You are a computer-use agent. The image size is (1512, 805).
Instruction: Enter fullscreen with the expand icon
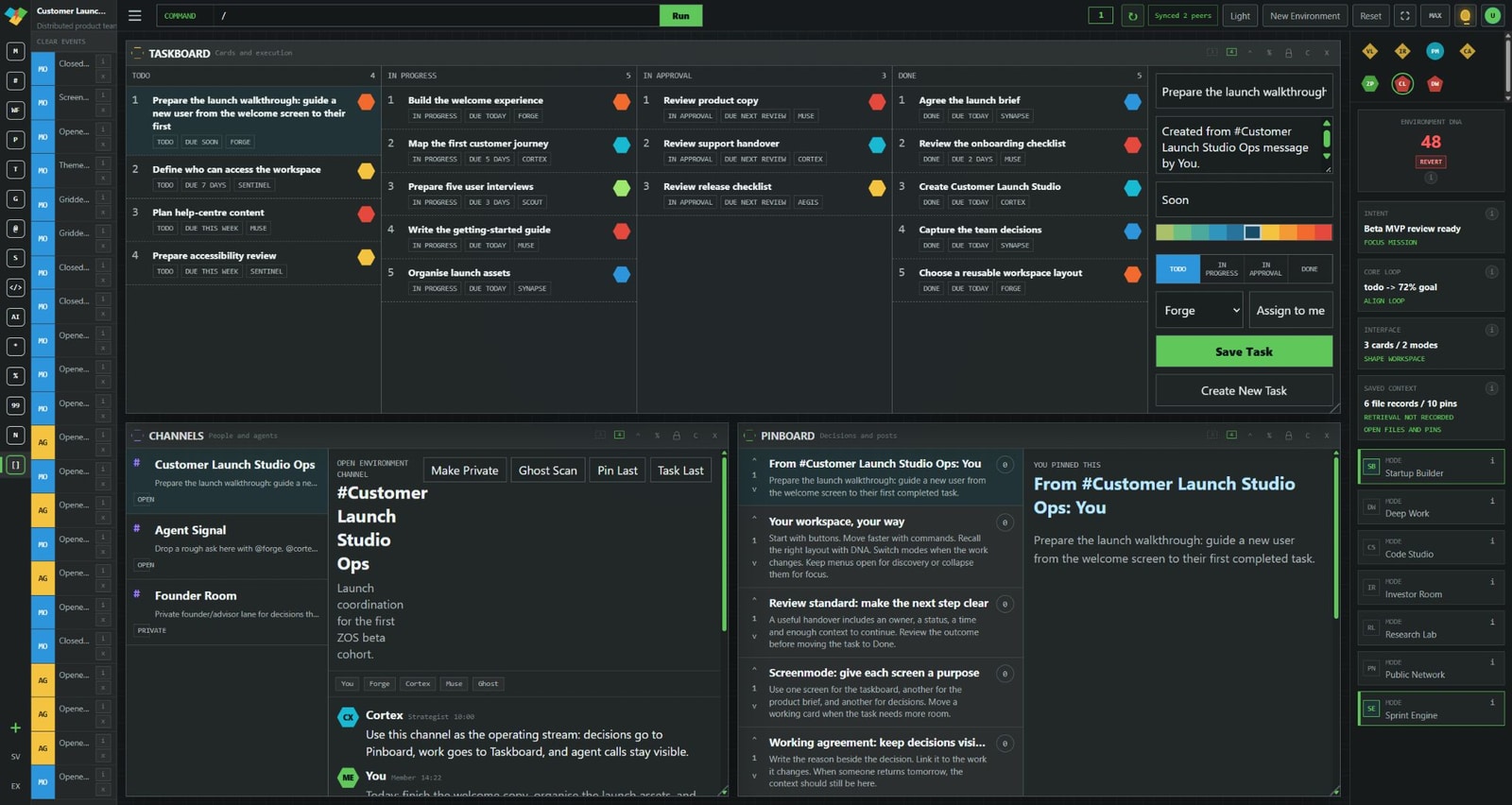coord(1405,16)
